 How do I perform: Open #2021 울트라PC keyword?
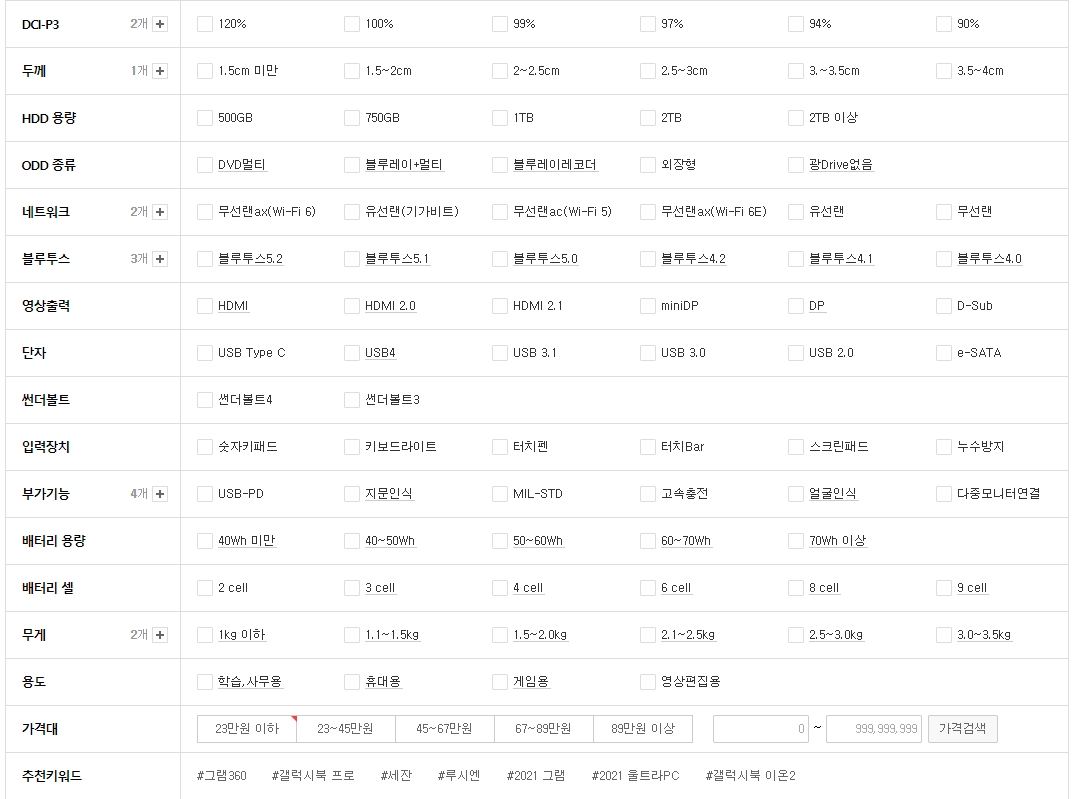coord(636,776)
